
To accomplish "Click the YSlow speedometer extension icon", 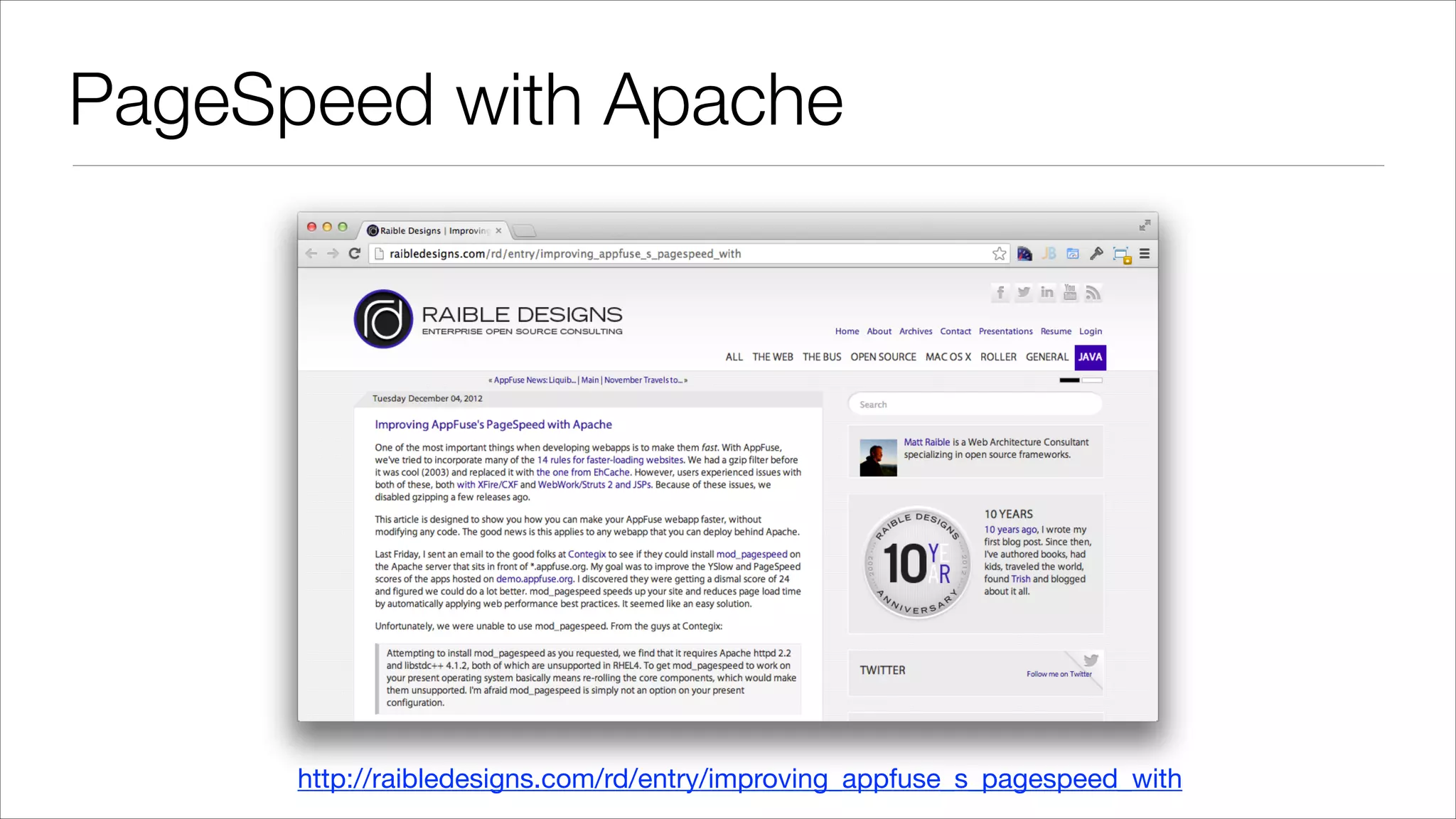I will 1024,254.
